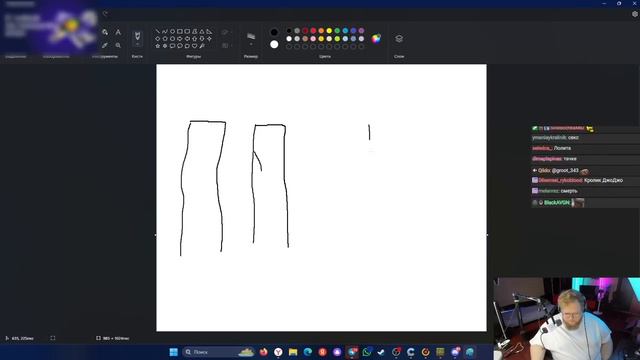Choose the Heart shape

pos(194,46)
